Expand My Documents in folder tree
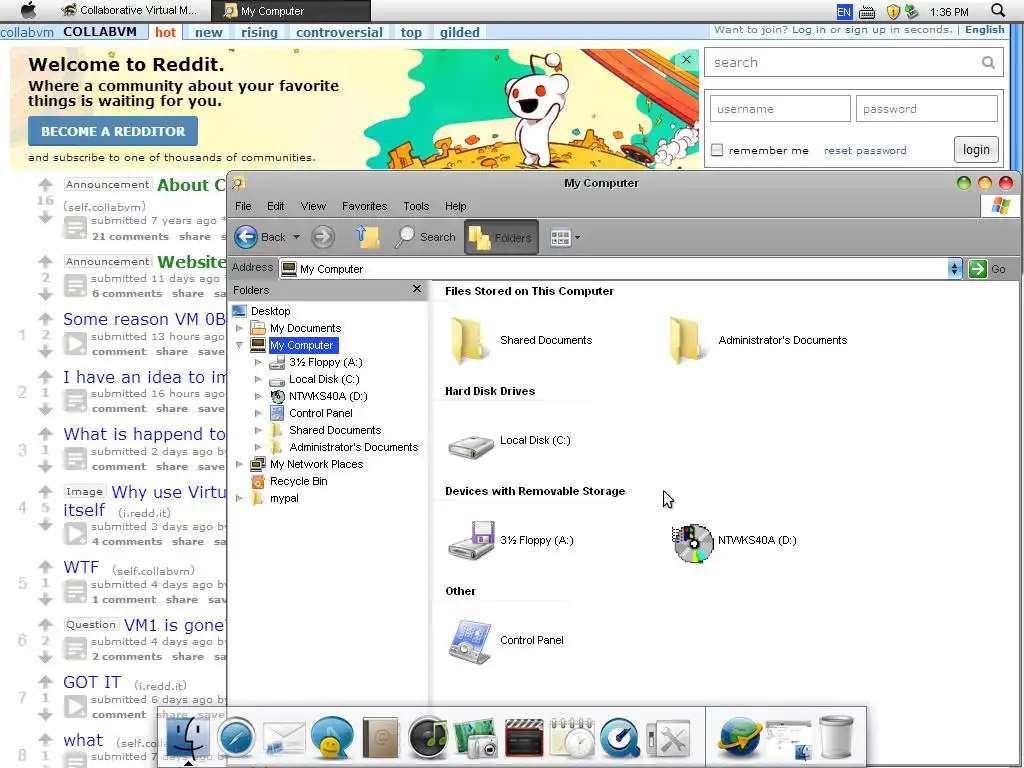The width and height of the screenshot is (1024, 768). (x=240, y=328)
